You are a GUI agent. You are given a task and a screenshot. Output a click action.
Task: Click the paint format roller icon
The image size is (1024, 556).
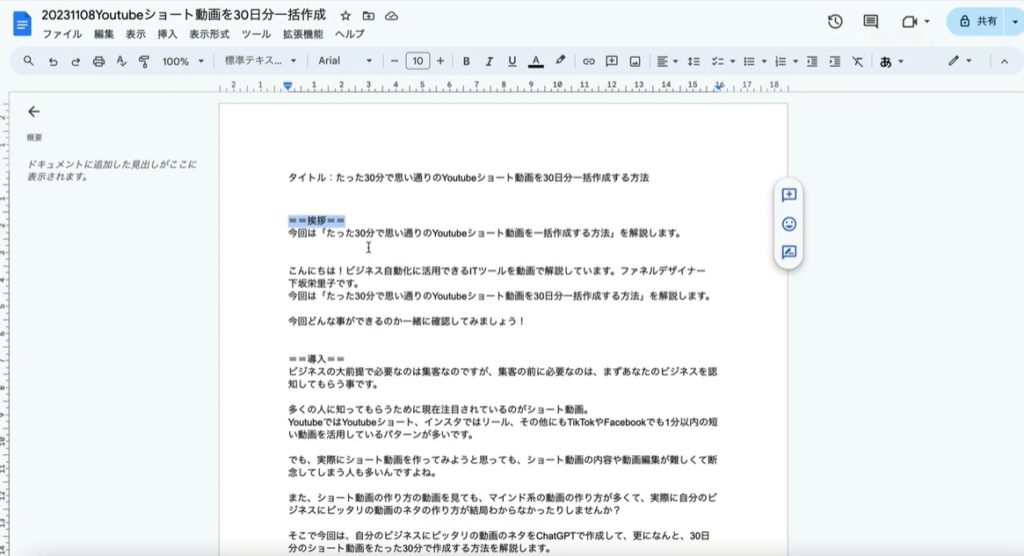point(144,61)
